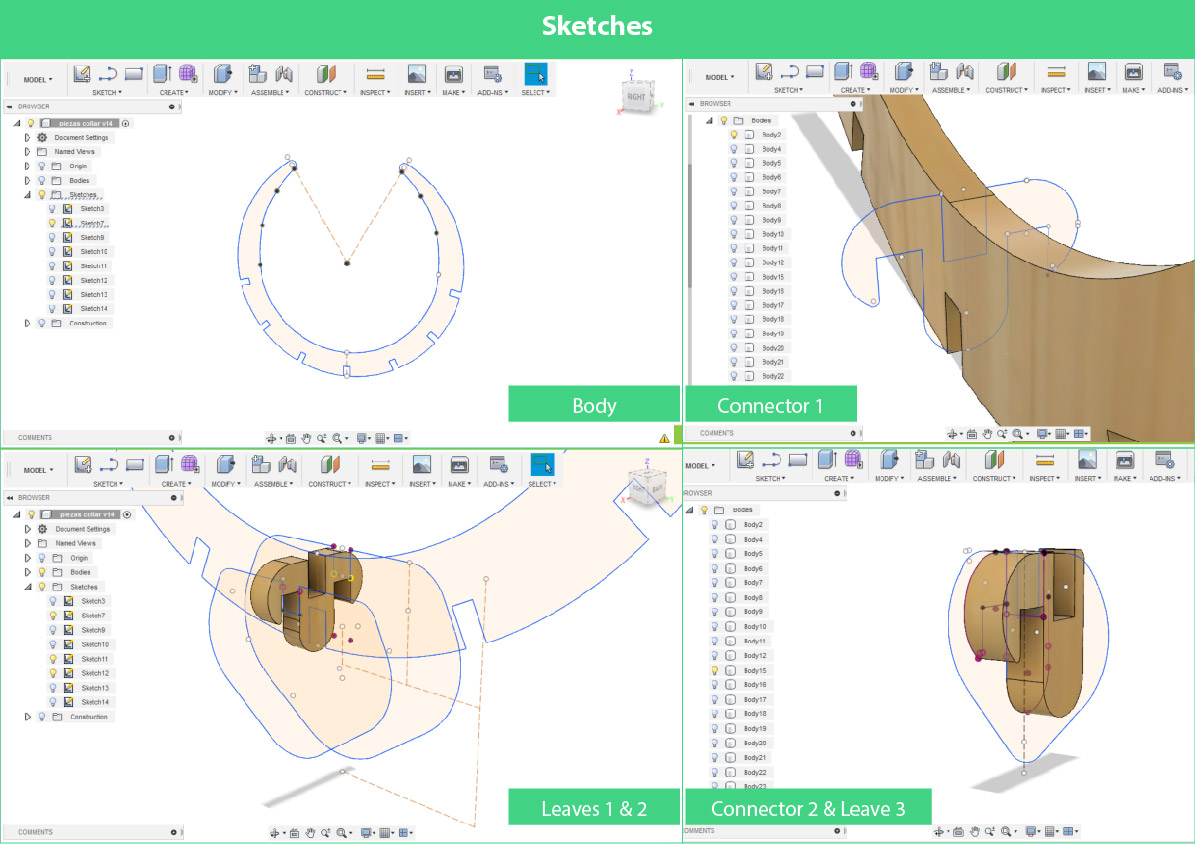1195x844 pixels.
Task: Click image icon above INSERT in Connector 1 panel
Action: [1096, 72]
